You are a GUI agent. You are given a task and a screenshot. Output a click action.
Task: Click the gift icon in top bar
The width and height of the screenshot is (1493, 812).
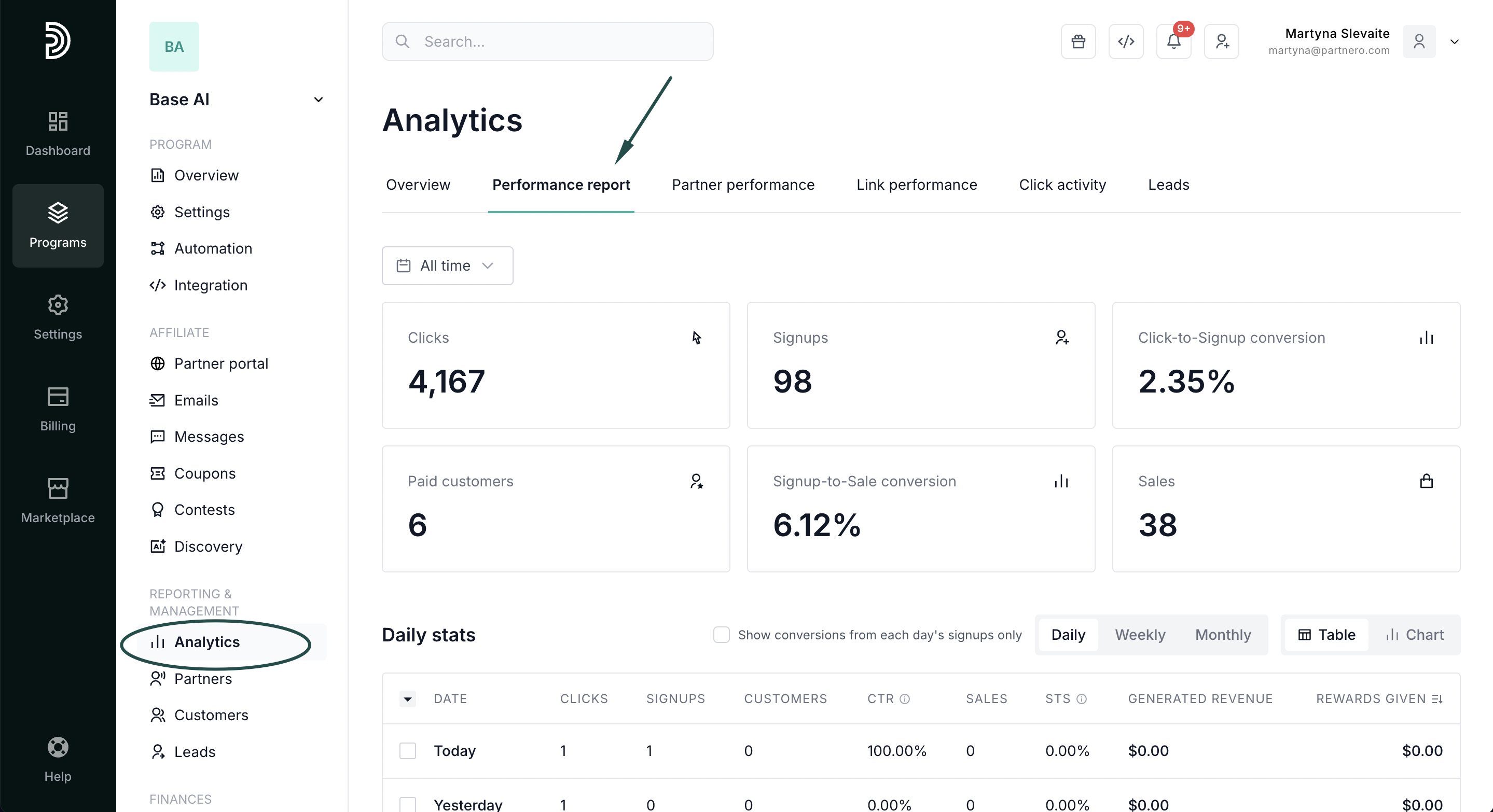[1078, 41]
